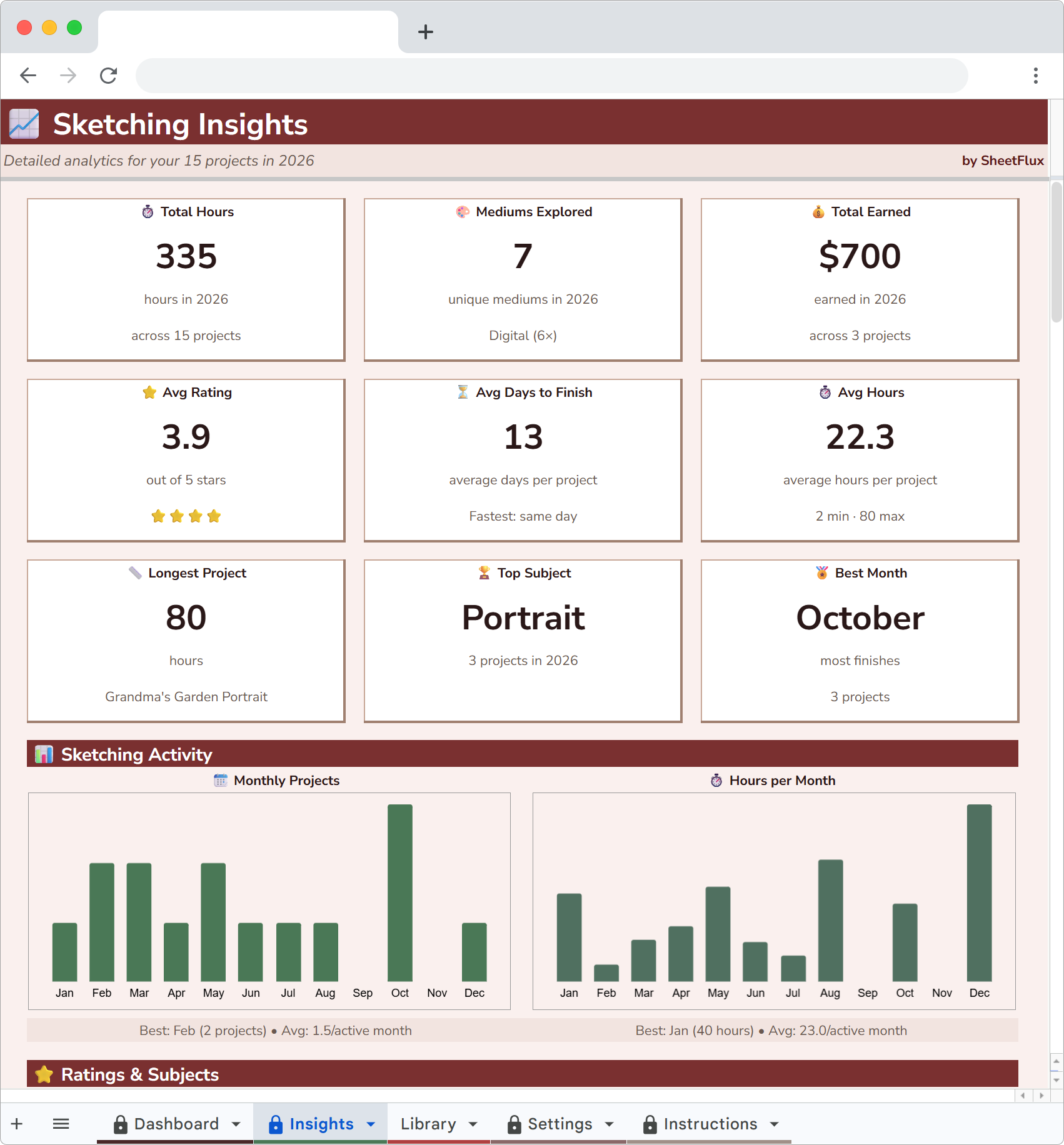Viewport: 1064px width, 1145px height.
Task: Open the Instructions tab dropdown menu
Action: [773, 1124]
